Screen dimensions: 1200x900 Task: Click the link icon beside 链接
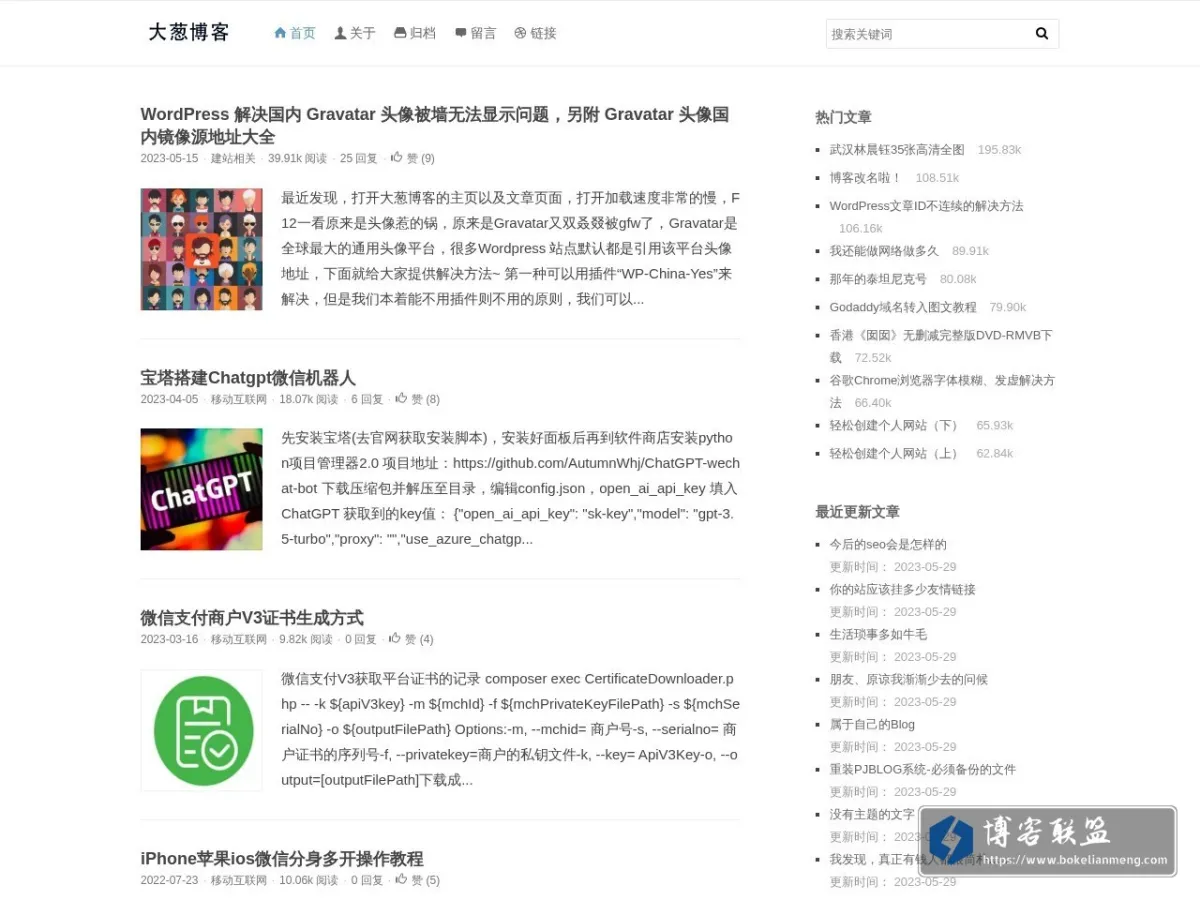pos(520,33)
